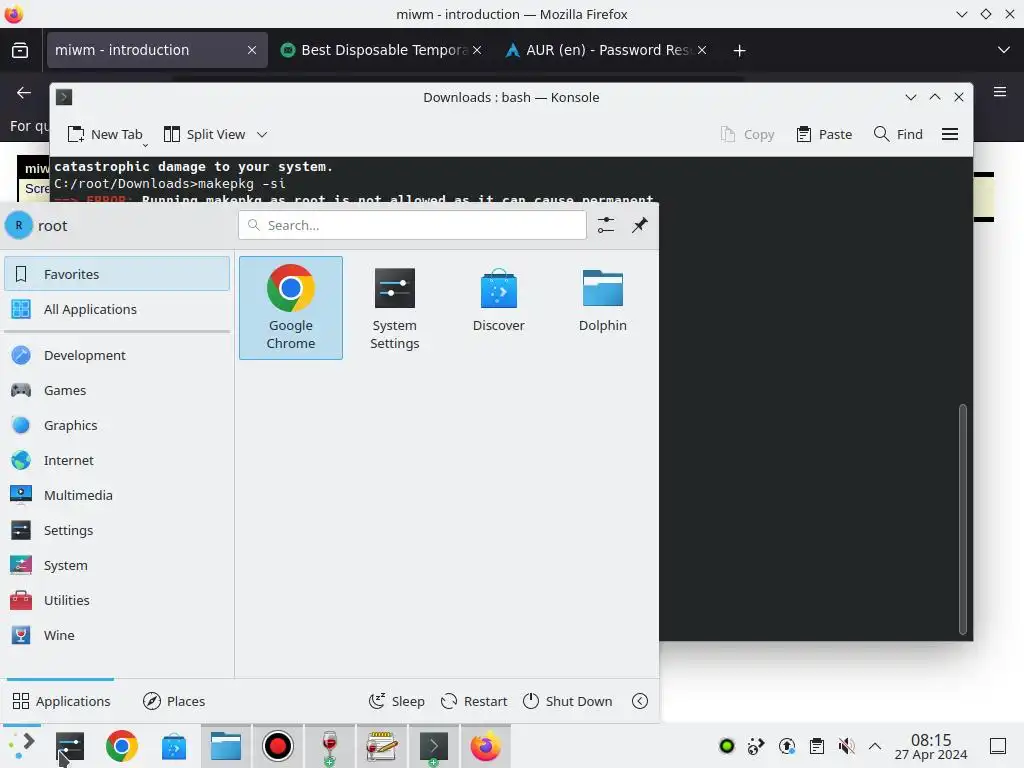Select All Applications category
Image resolution: width=1024 pixels, height=768 pixels.
(x=117, y=309)
